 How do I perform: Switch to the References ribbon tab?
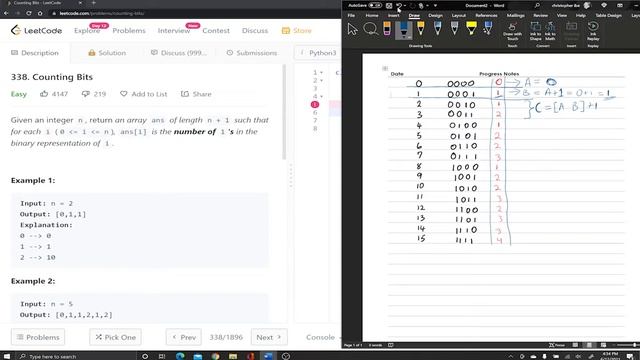click(x=486, y=15)
